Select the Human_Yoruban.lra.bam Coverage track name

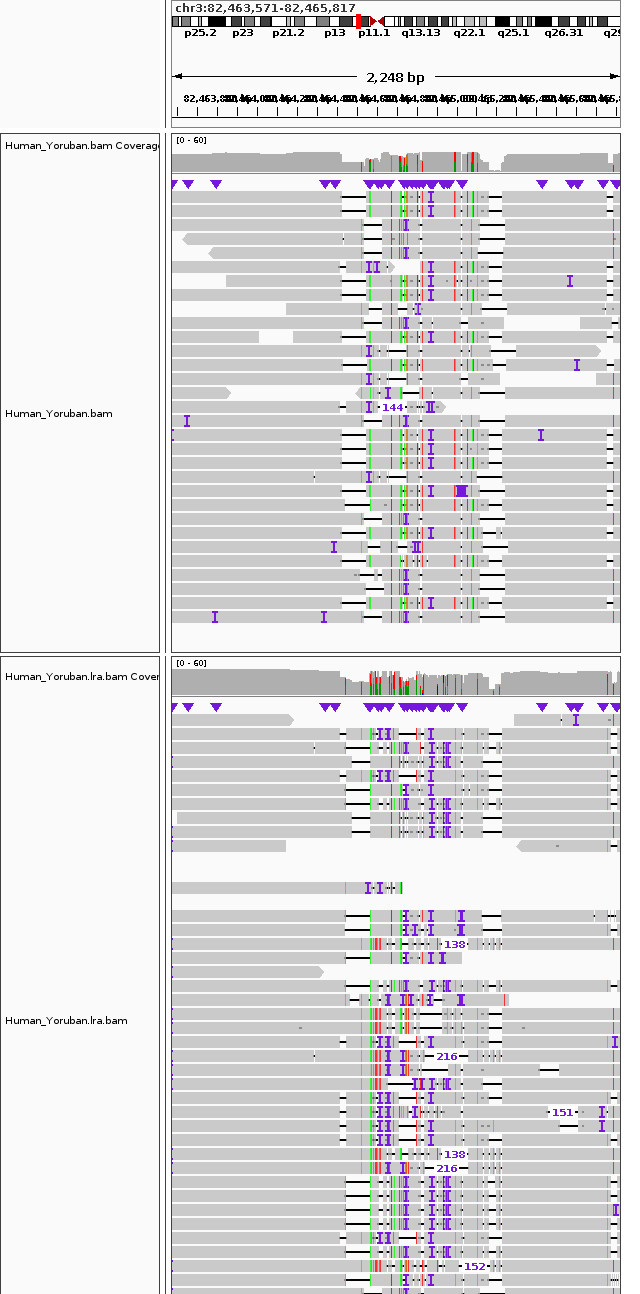pyautogui.click(x=82, y=677)
